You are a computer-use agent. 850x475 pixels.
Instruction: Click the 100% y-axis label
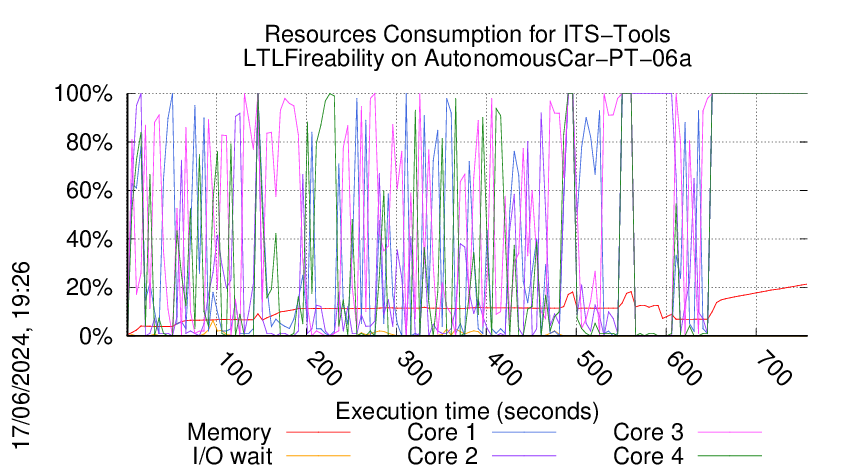[83, 94]
